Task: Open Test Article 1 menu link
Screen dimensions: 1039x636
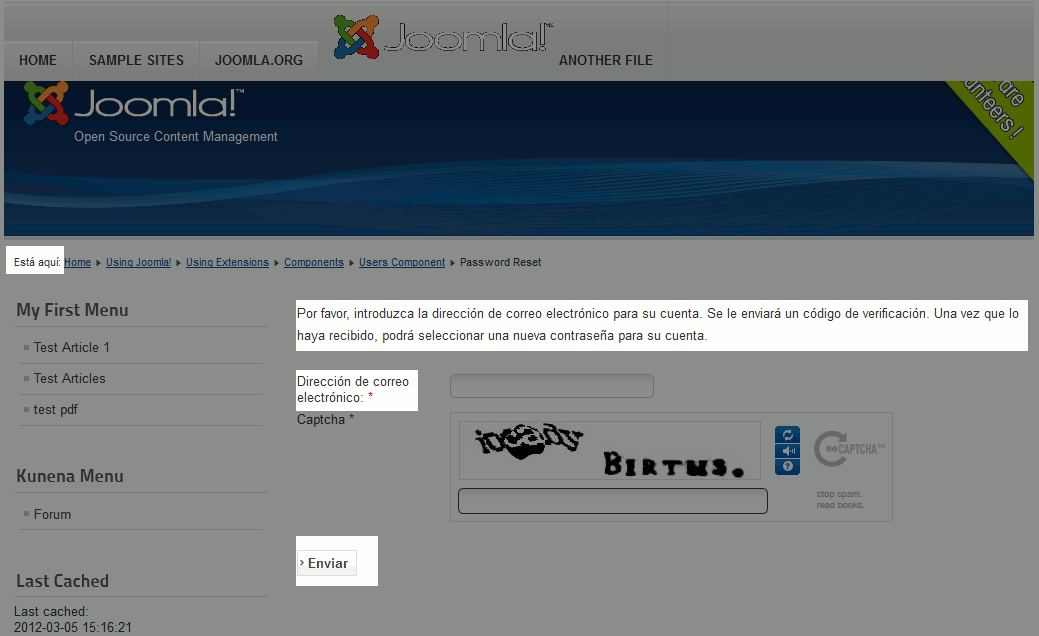Action: pyautogui.click(x=72, y=347)
